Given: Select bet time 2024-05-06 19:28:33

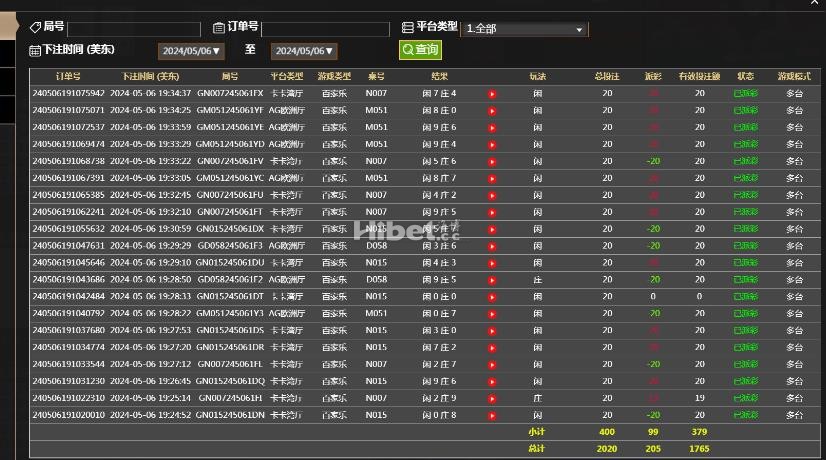Looking at the screenshot, I should tap(150, 297).
